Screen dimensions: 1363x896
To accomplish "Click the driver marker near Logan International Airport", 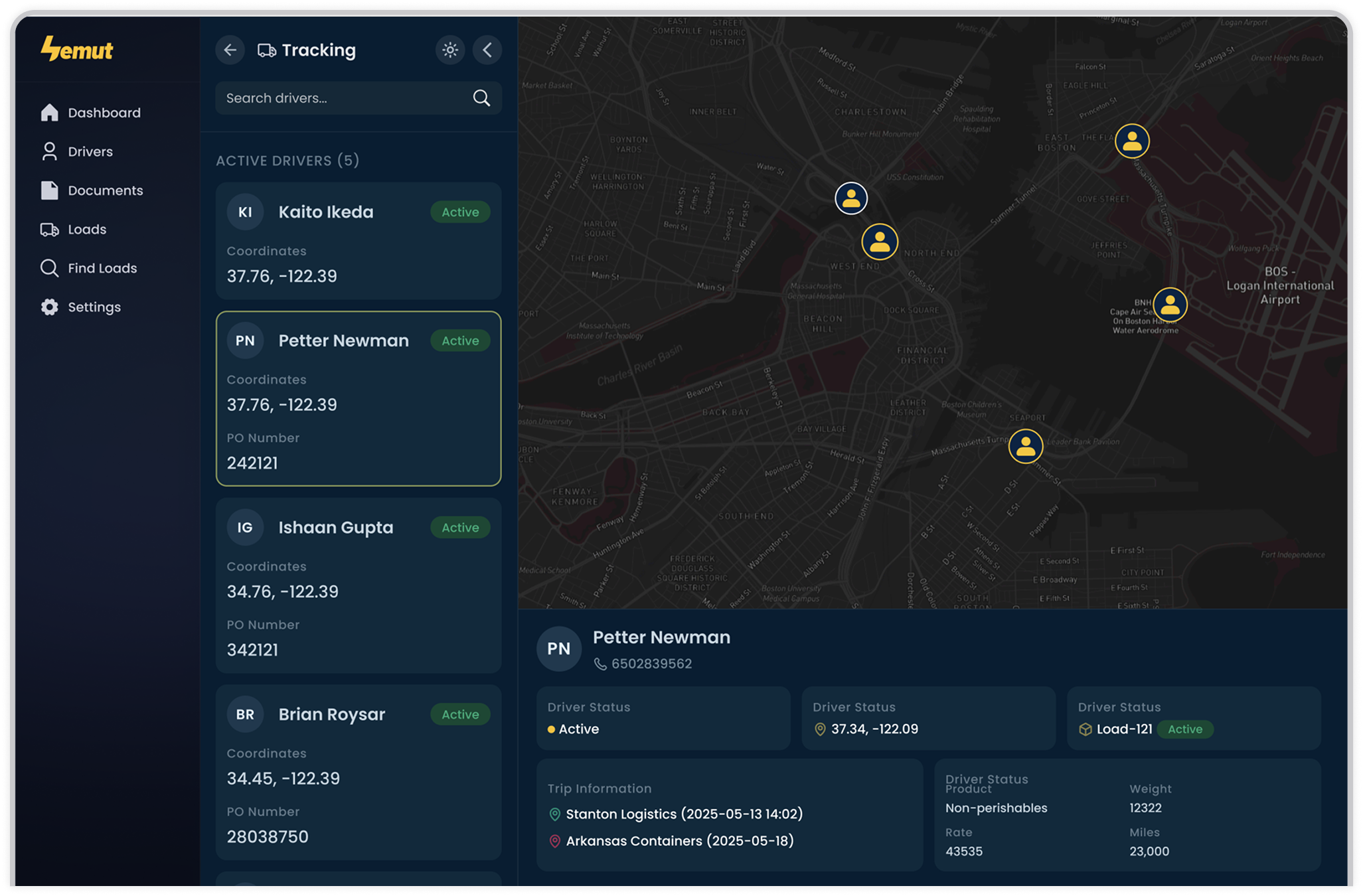I will [x=1169, y=305].
